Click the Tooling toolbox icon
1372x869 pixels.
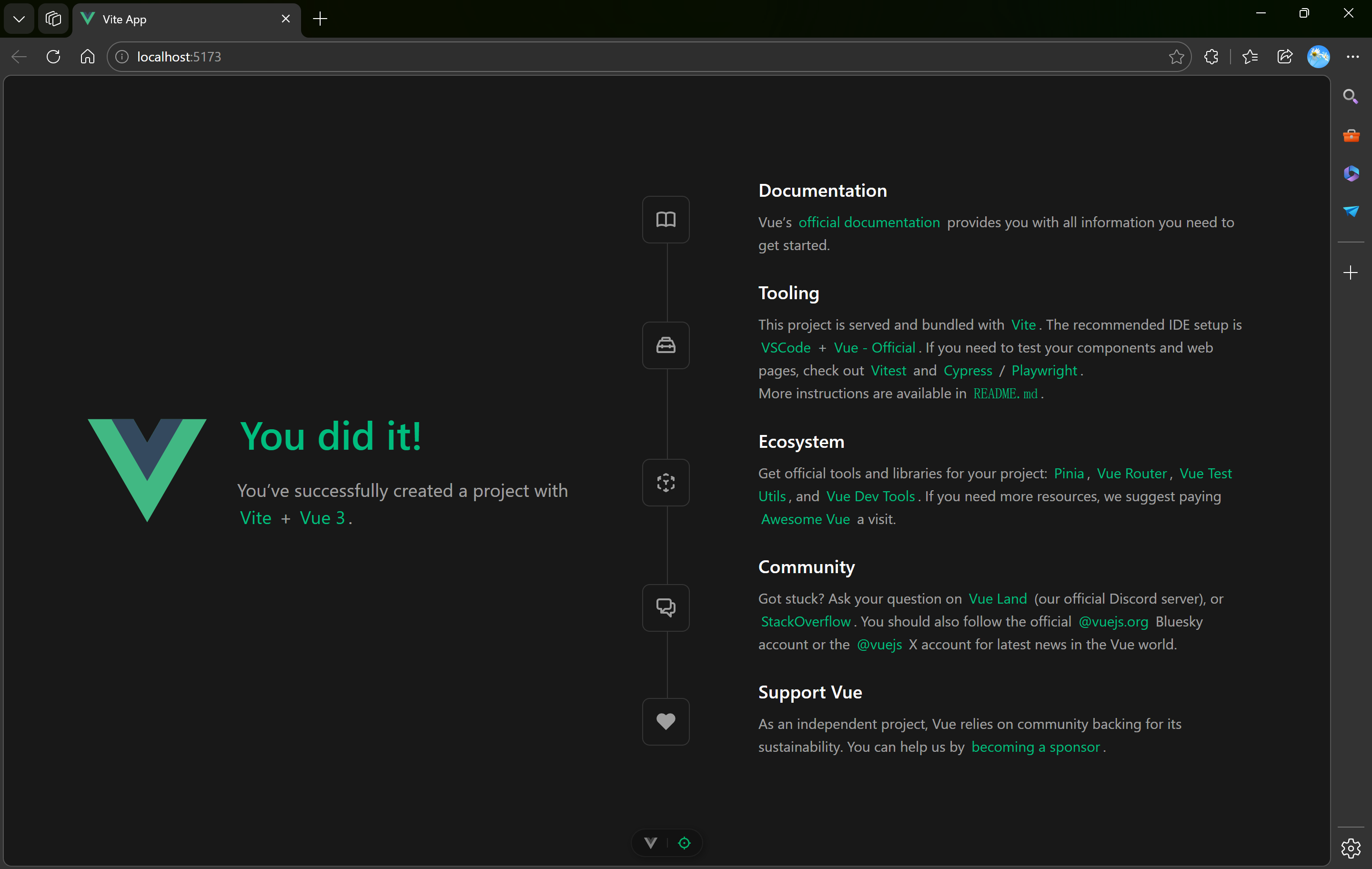[666, 345]
